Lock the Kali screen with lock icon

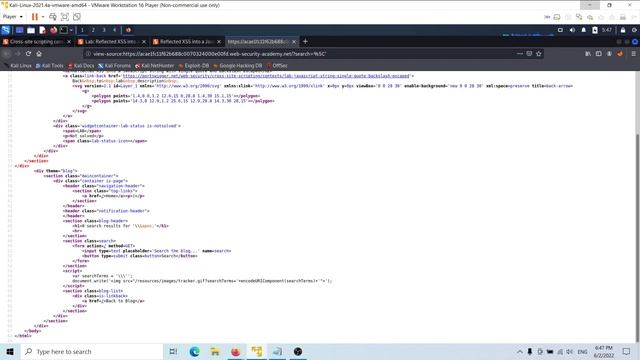[623, 30]
